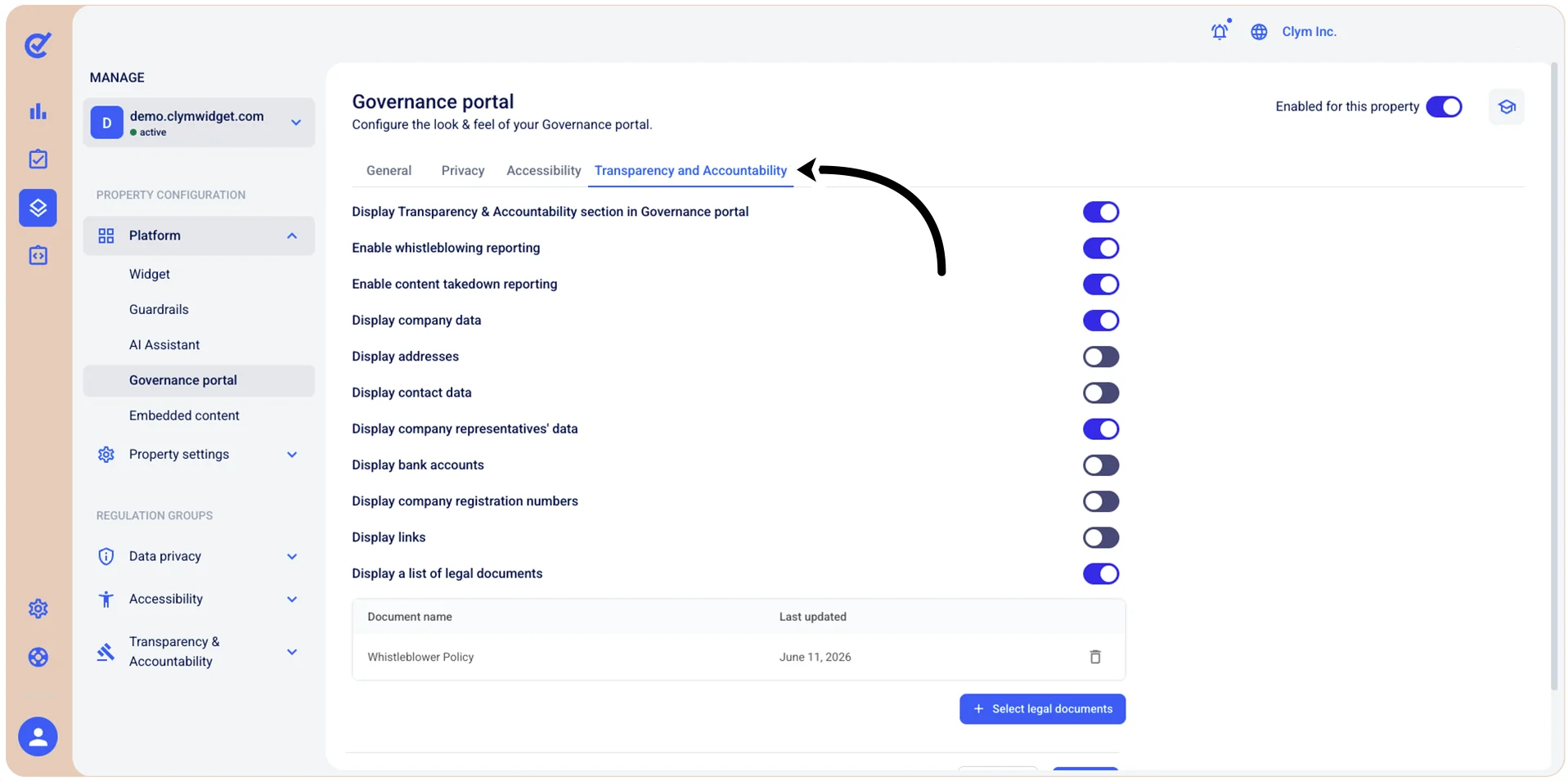Open the analytics bar chart sidebar icon

[38, 111]
